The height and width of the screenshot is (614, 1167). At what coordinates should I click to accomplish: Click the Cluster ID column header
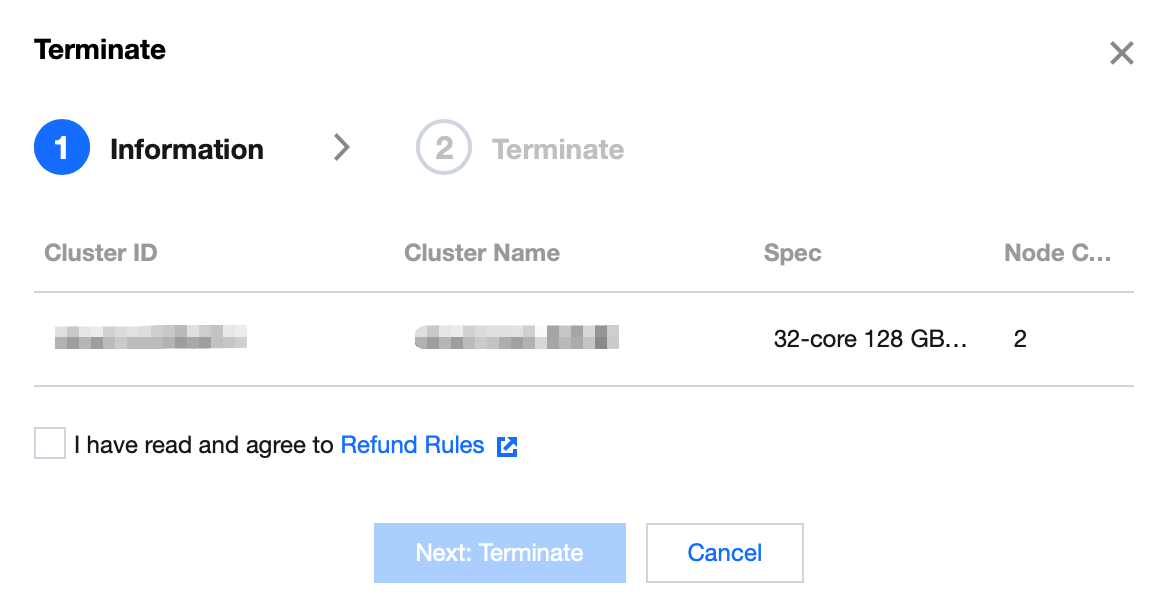point(101,253)
